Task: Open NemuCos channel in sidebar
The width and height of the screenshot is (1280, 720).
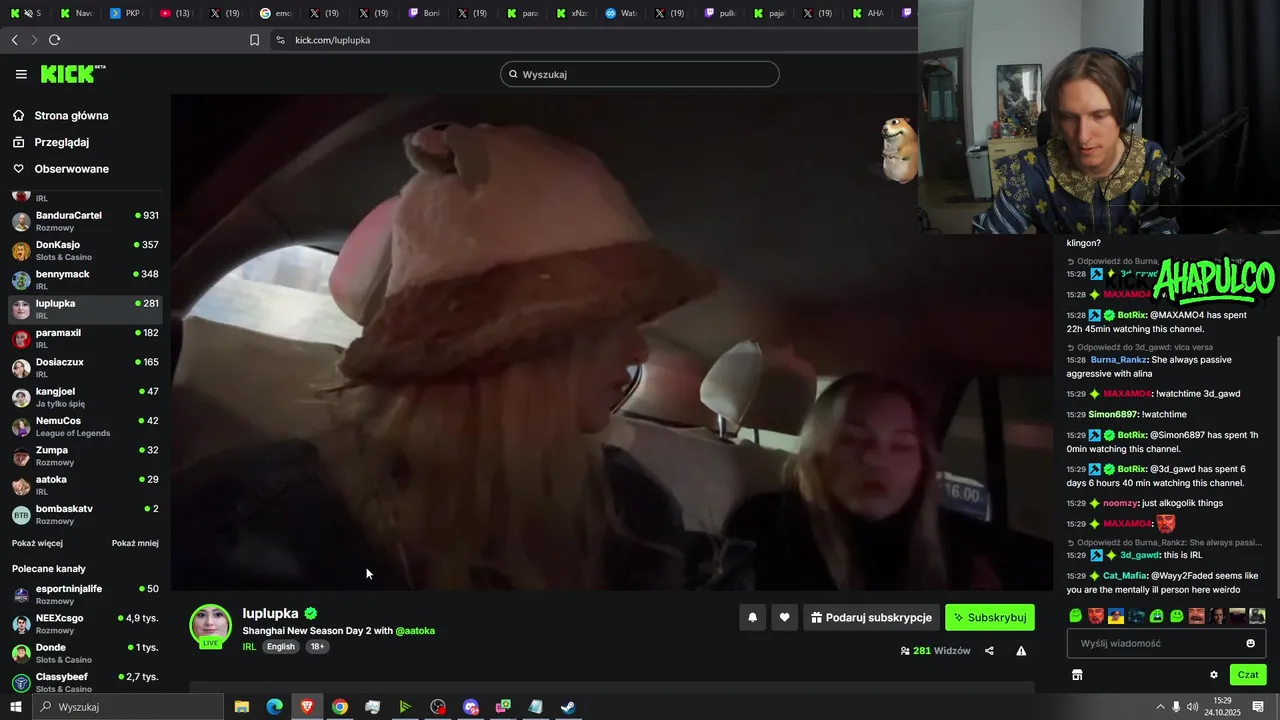Action: [85, 426]
